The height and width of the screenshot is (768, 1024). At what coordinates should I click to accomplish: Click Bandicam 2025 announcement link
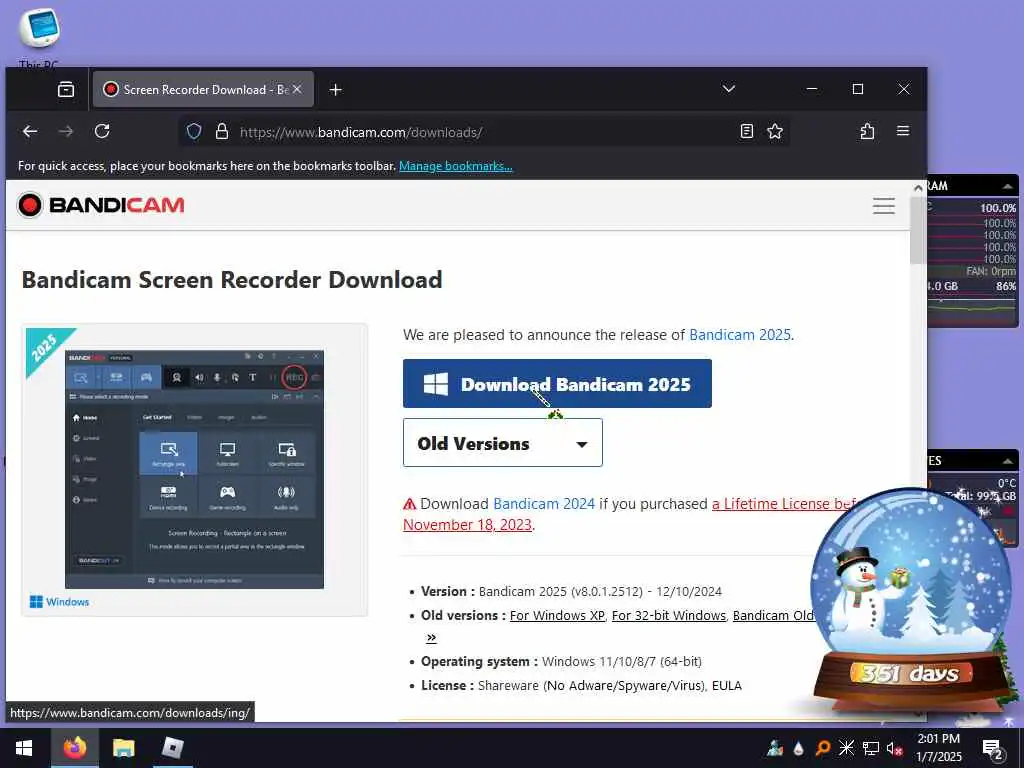tap(740, 335)
